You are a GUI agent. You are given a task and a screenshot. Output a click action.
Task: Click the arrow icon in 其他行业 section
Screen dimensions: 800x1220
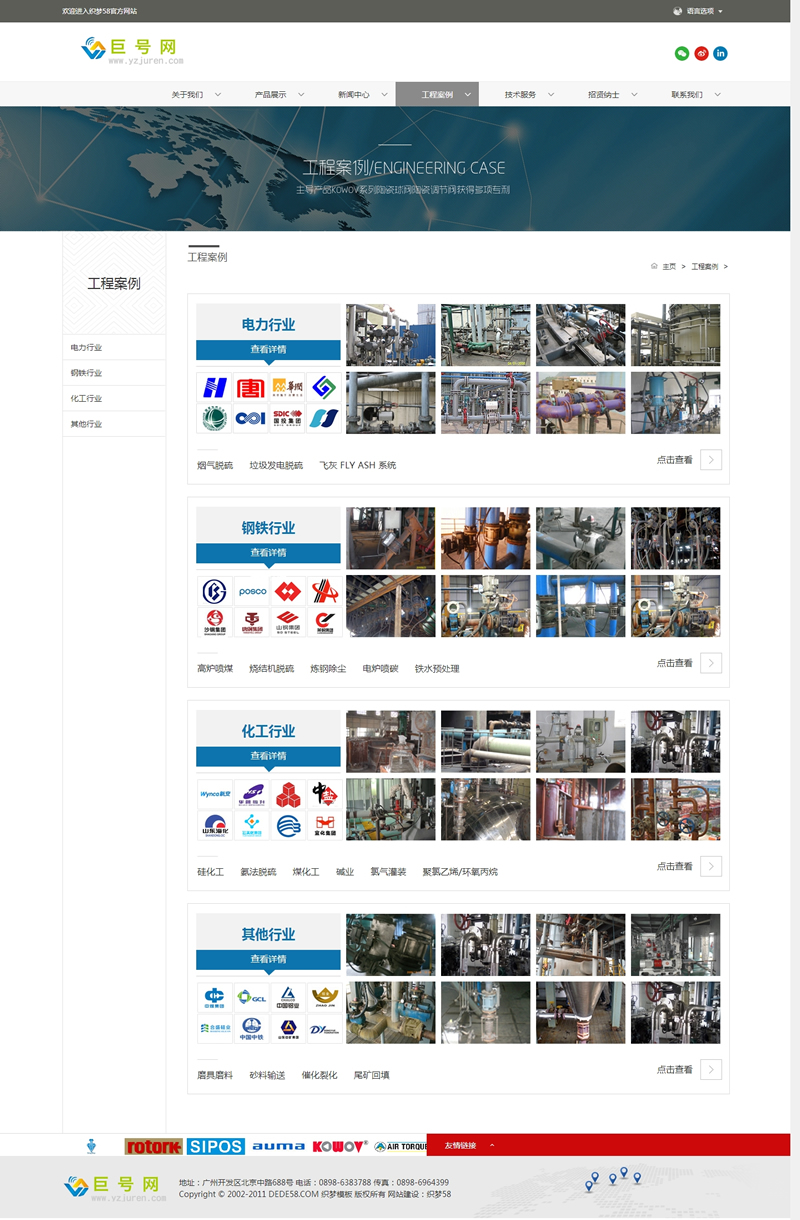click(x=711, y=1070)
